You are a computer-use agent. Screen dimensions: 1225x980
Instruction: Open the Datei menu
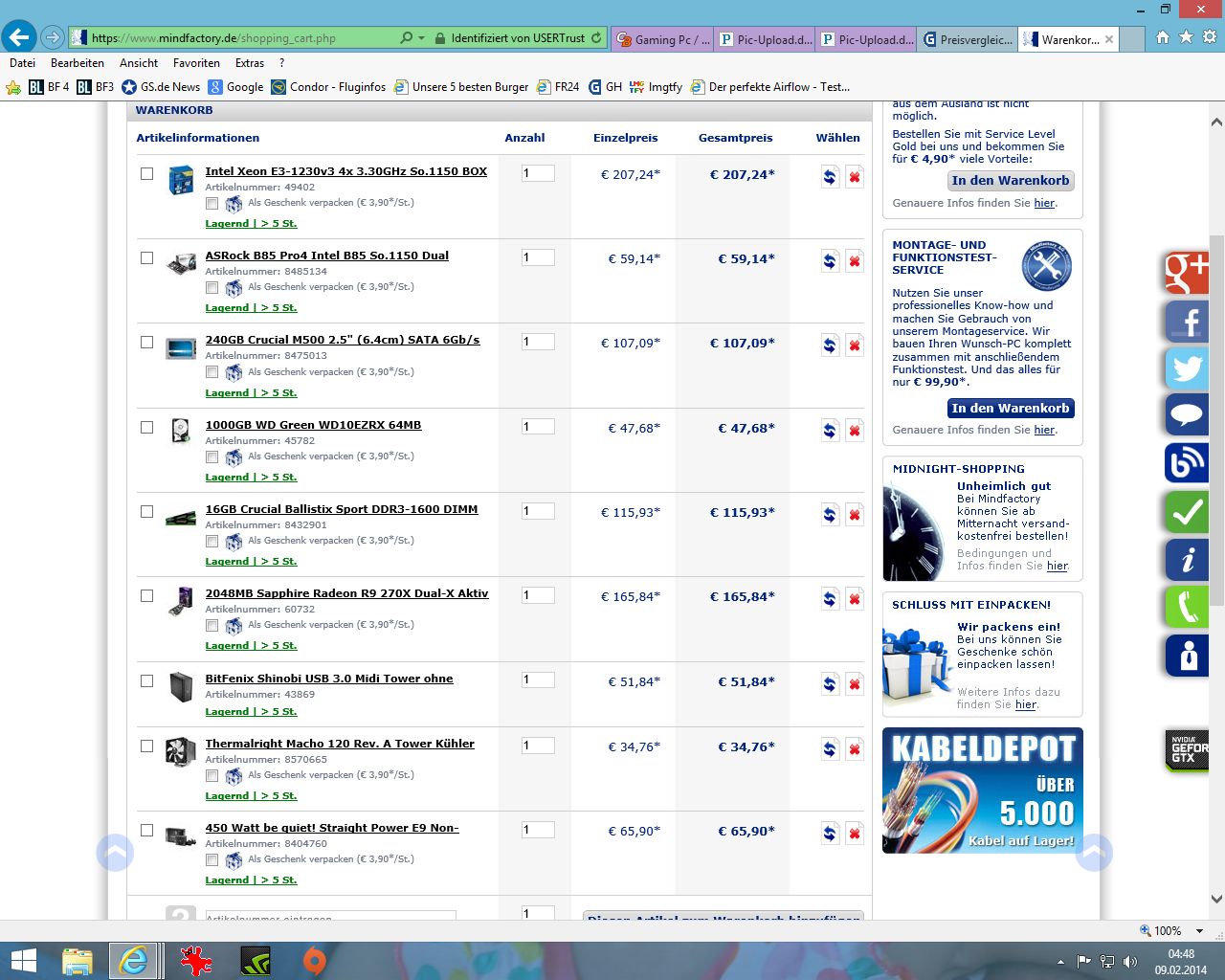point(22,63)
